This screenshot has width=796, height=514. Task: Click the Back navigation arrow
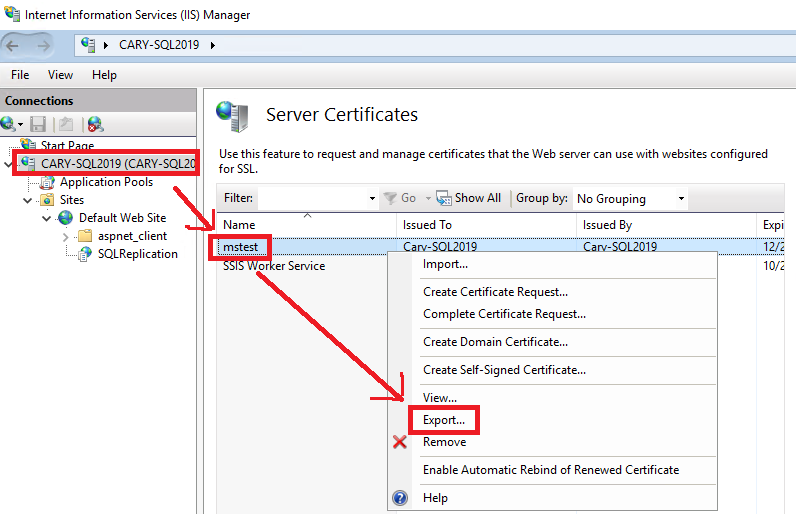12,46
